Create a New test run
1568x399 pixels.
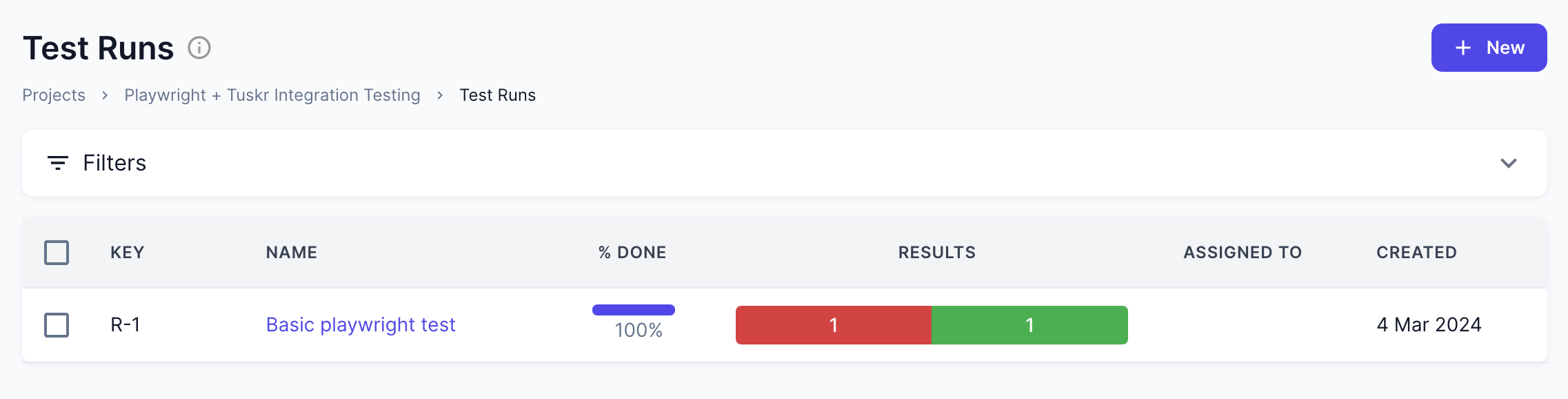(x=1489, y=48)
